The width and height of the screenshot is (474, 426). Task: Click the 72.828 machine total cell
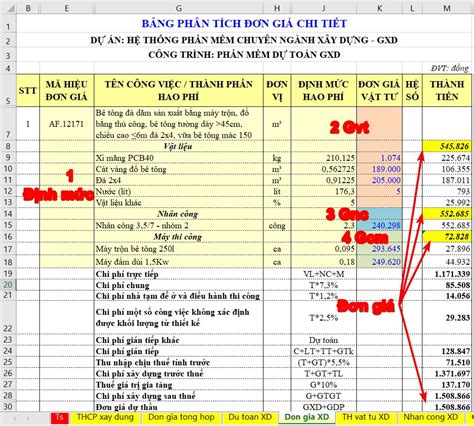[x=447, y=237]
